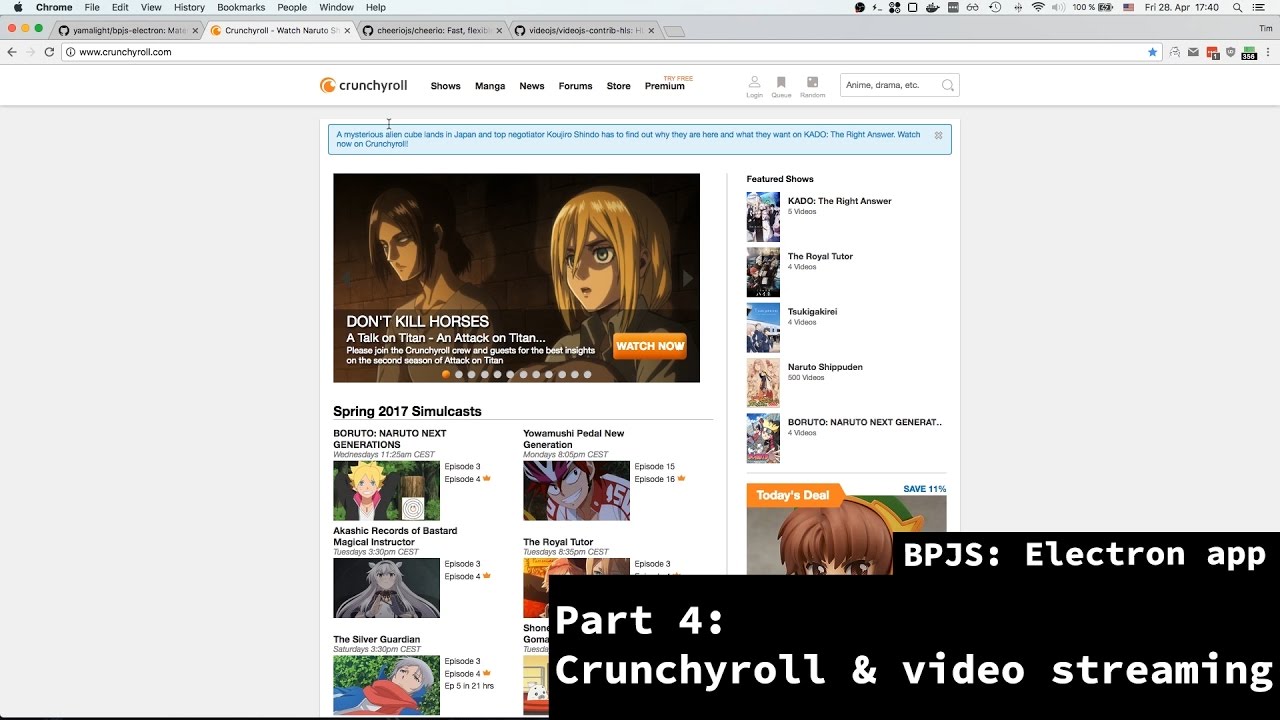Image resolution: width=1280 pixels, height=720 pixels.
Task: Open the Wi-Fi status menu
Action: coord(1038,7)
